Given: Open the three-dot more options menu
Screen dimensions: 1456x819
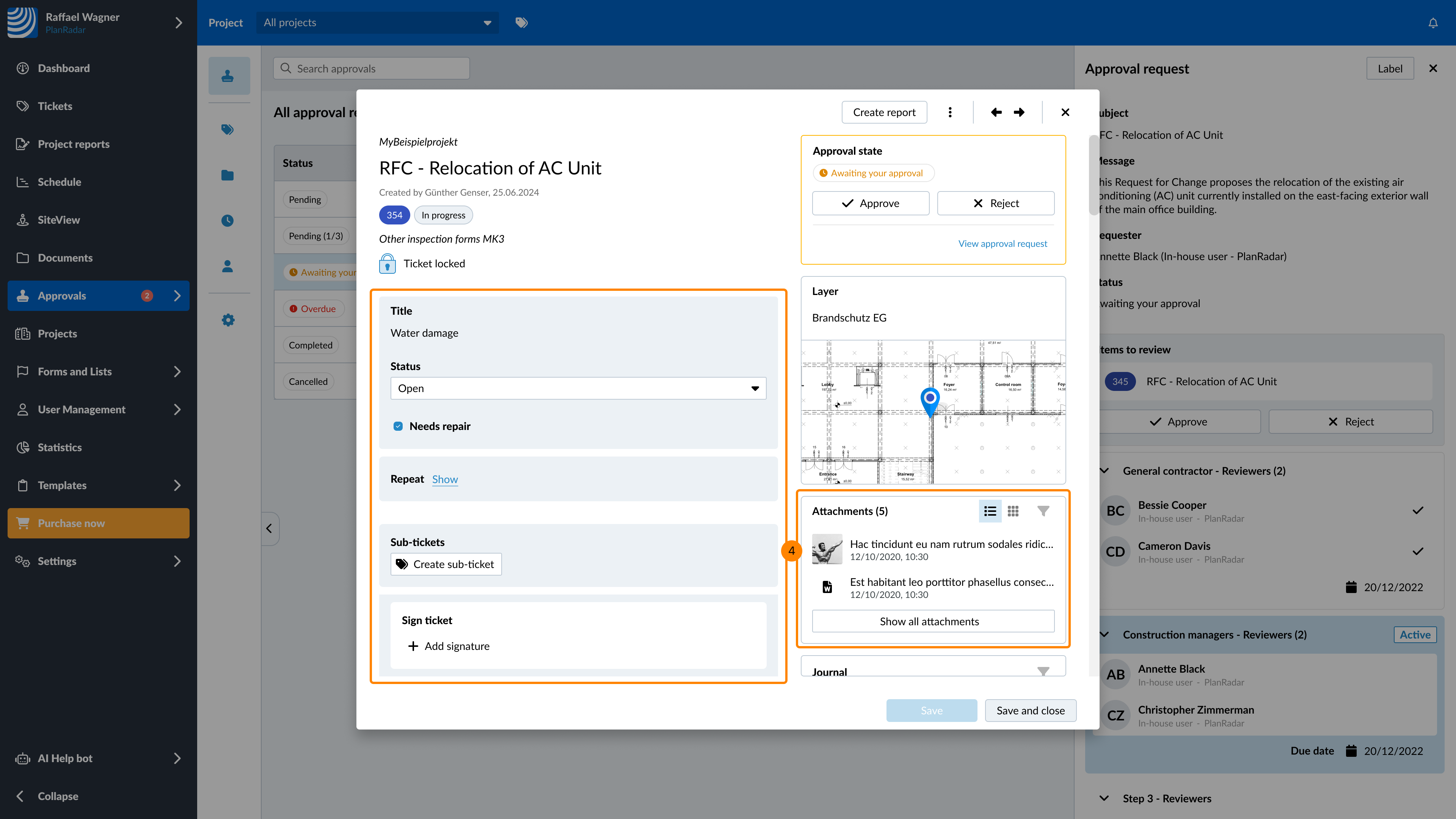Looking at the screenshot, I should [x=949, y=112].
